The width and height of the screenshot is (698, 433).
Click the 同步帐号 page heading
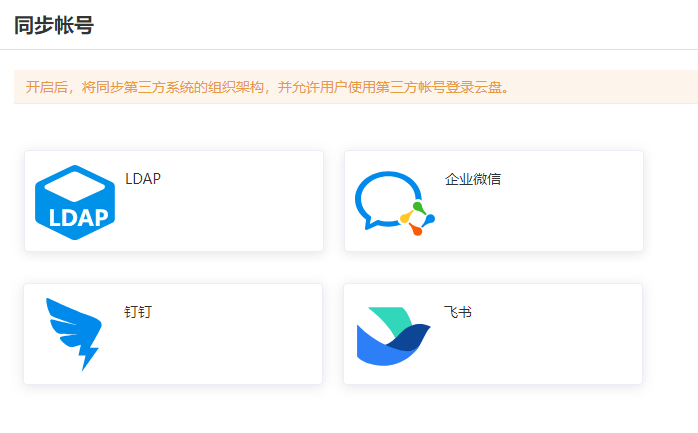coord(54,25)
